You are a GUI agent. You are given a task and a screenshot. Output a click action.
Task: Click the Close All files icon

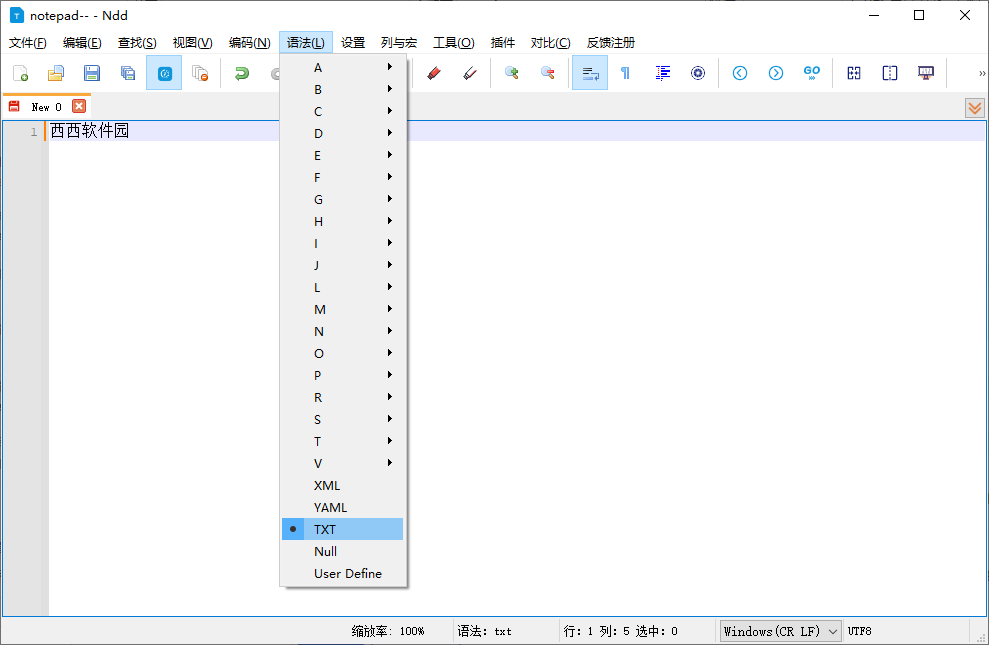tap(200, 73)
